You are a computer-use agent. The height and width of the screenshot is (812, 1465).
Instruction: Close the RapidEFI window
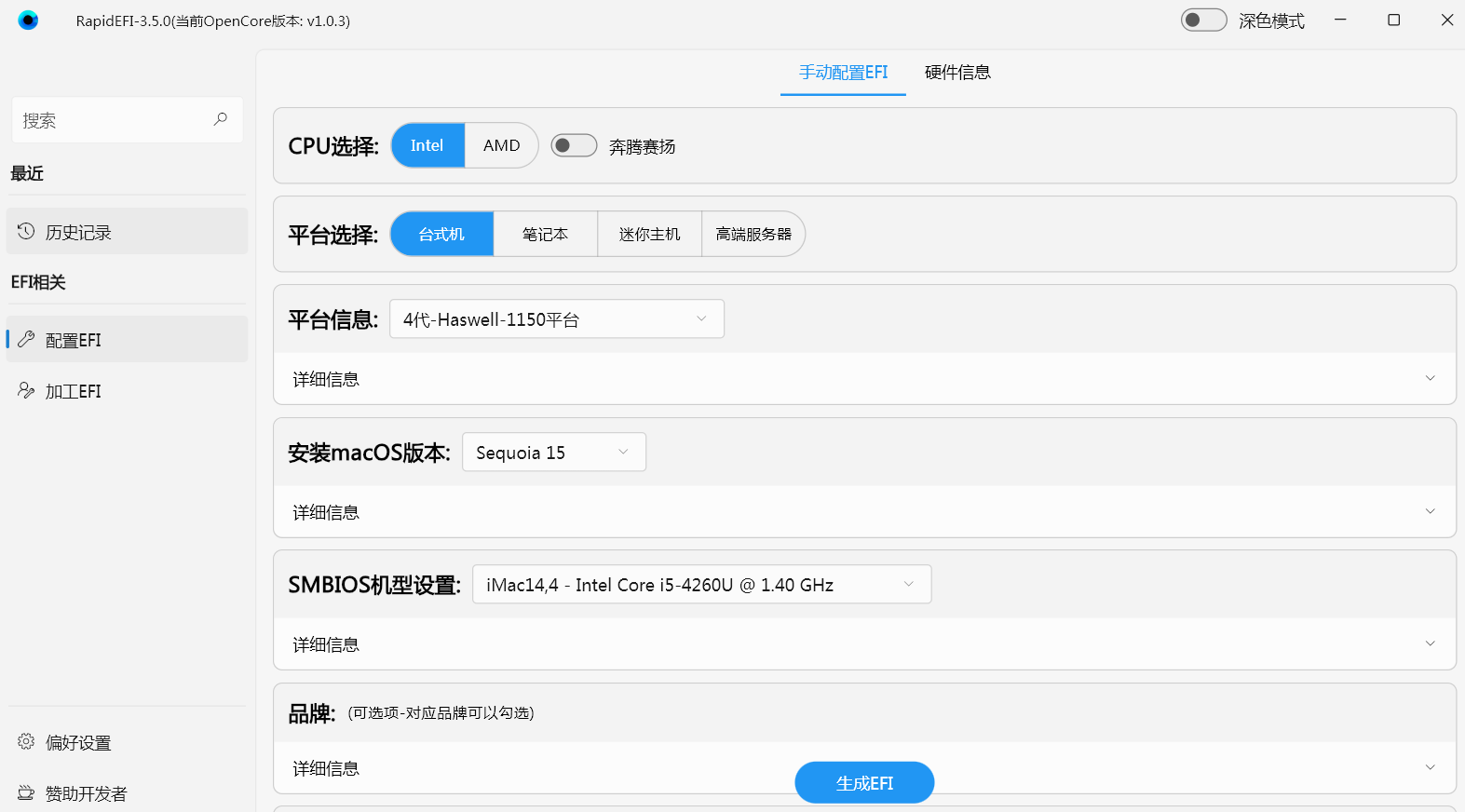[x=1446, y=20]
